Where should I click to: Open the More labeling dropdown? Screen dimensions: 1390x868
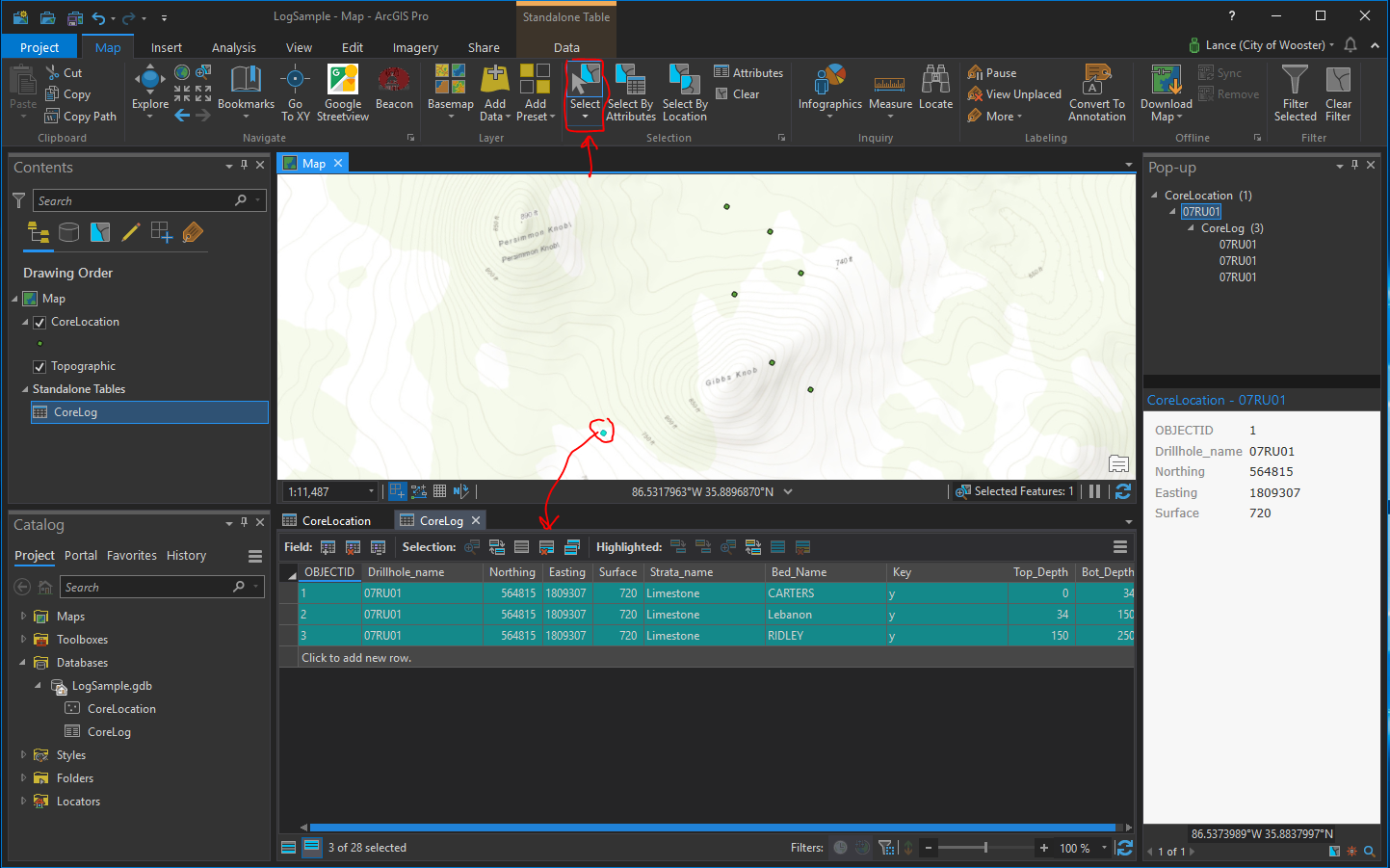pyautogui.click(x=995, y=117)
